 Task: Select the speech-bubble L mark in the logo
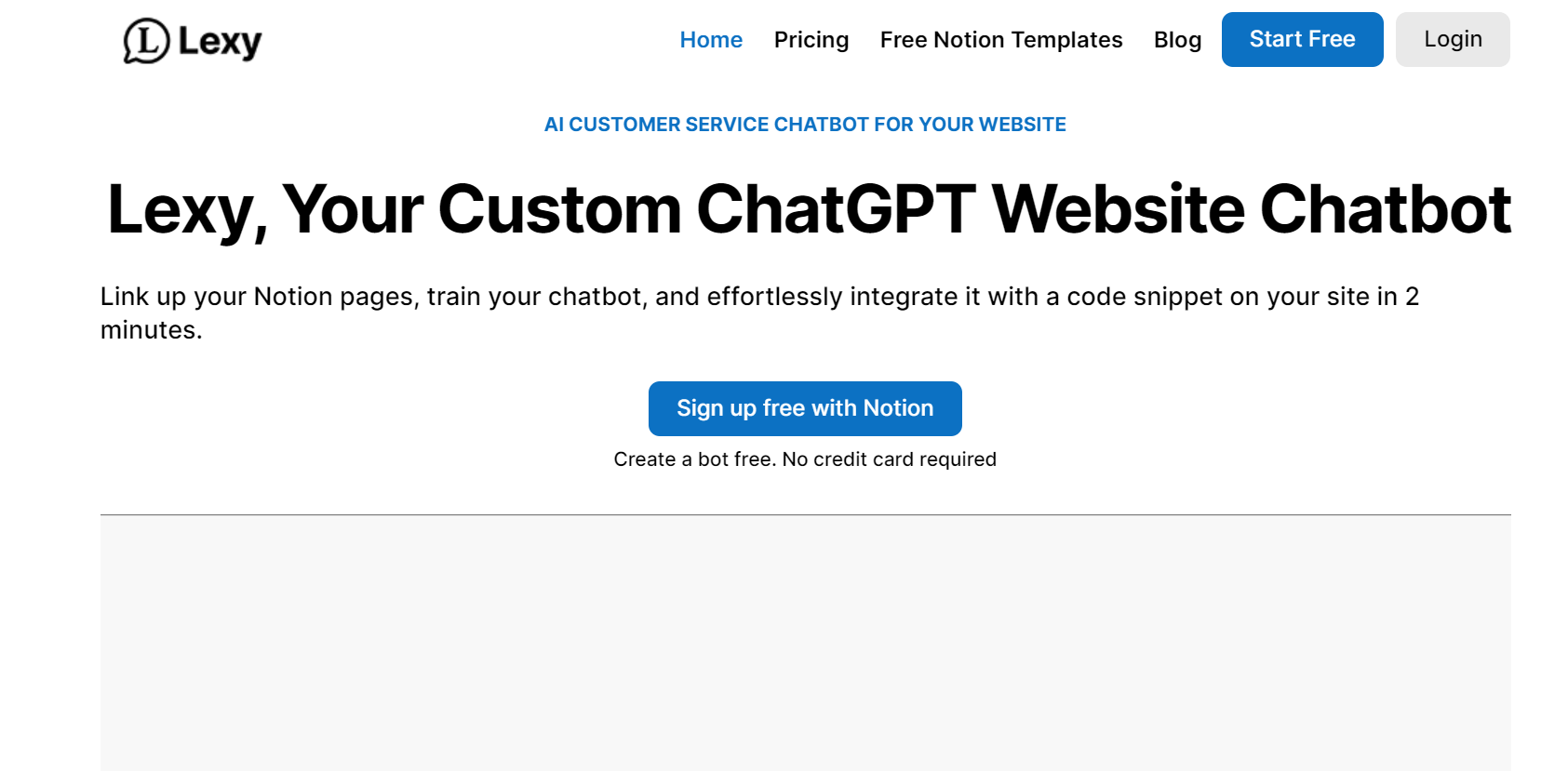[x=147, y=40]
